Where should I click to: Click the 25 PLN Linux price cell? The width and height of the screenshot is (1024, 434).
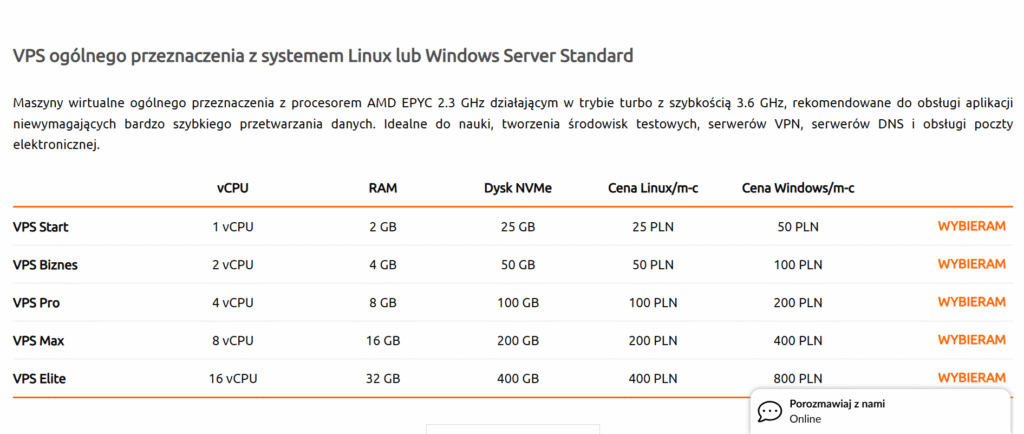654,227
